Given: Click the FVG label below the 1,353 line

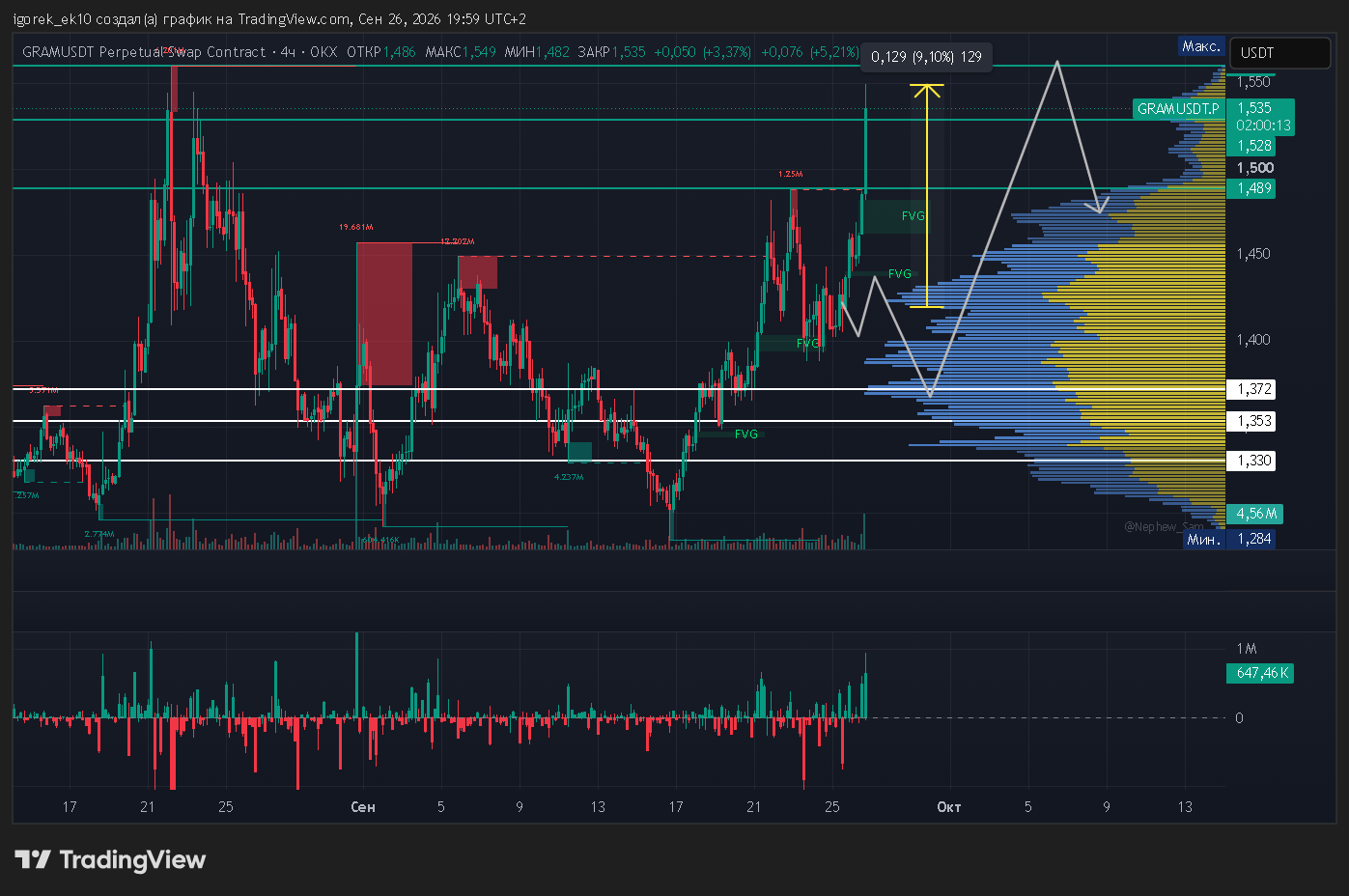Looking at the screenshot, I should coord(746,434).
